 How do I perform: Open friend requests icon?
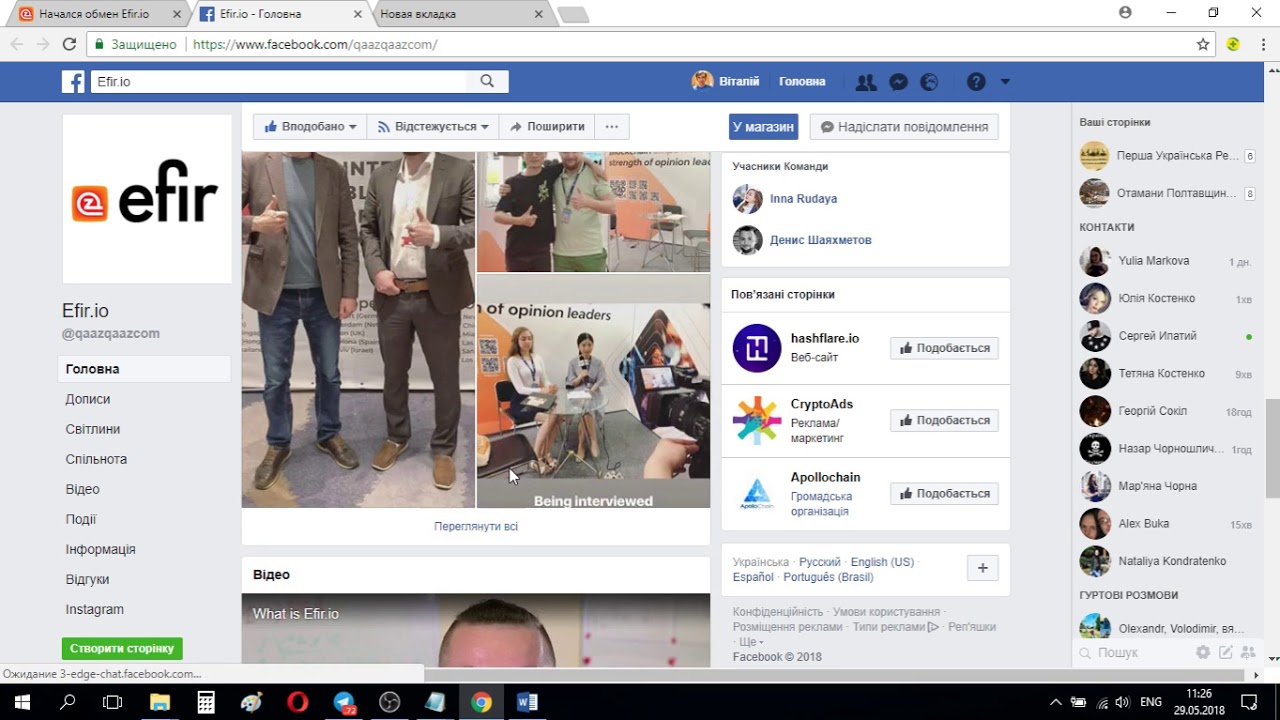point(866,82)
